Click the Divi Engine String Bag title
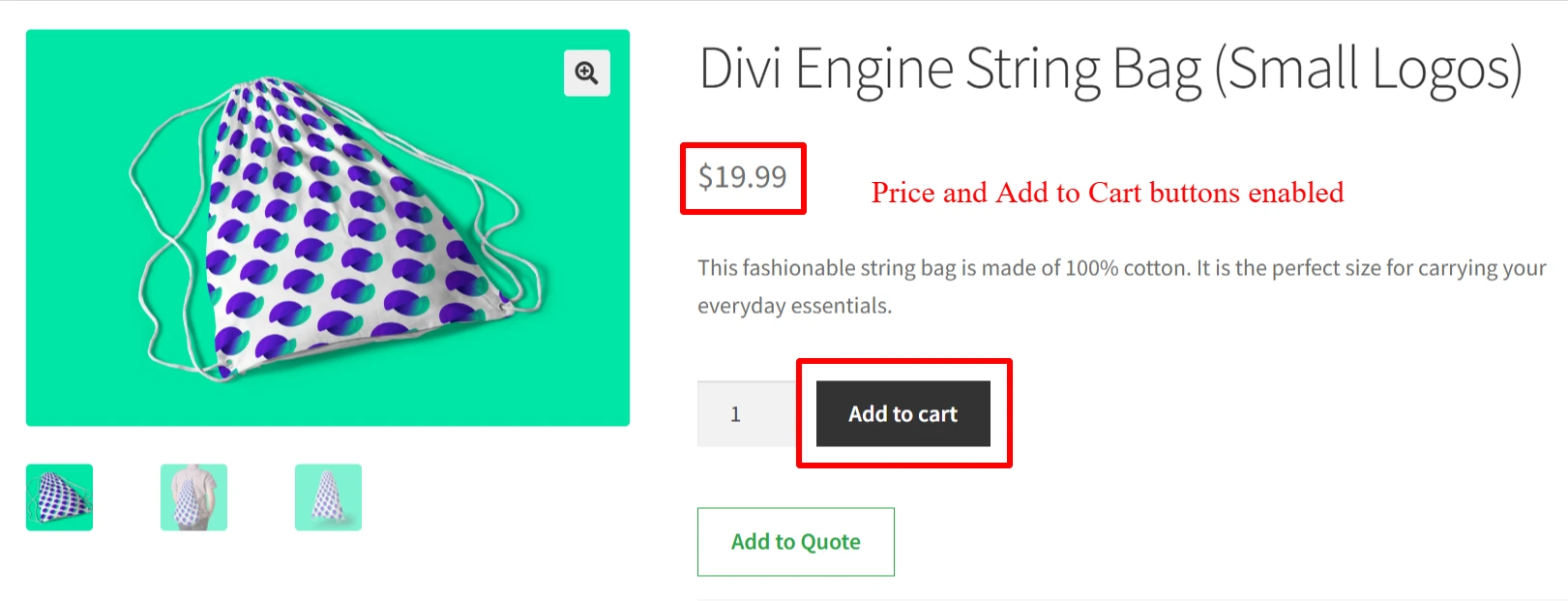This screenshot has width=1568, height=601. (1110, 70)
